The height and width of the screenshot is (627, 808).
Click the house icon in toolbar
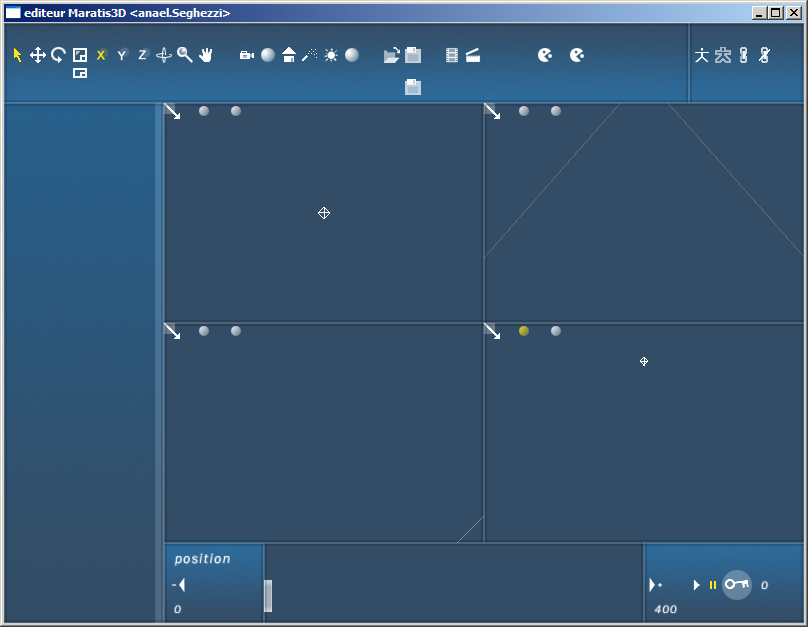pos(289,55)
